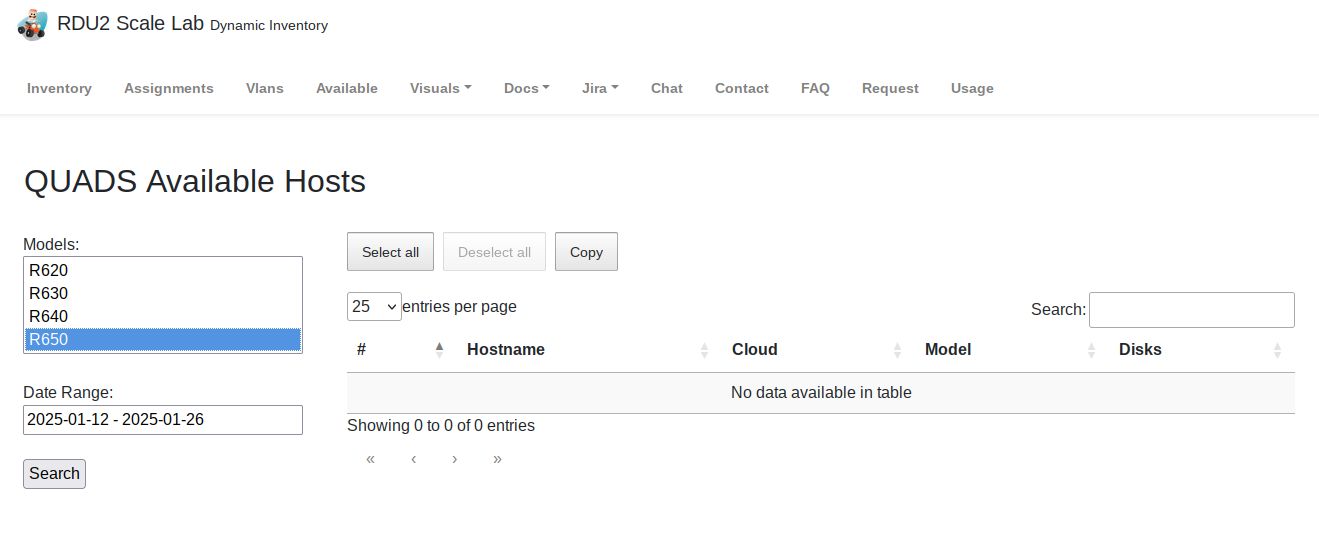The height and width of the screenshot is (559, 1319).
Task: Go to previous page of results
Action: coord(413,459)
